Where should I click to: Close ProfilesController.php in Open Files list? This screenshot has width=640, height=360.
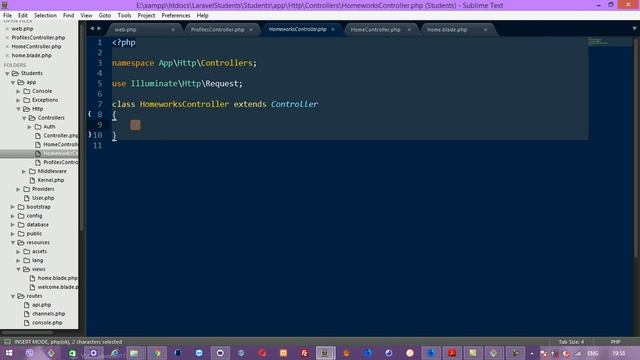[7, 38]
